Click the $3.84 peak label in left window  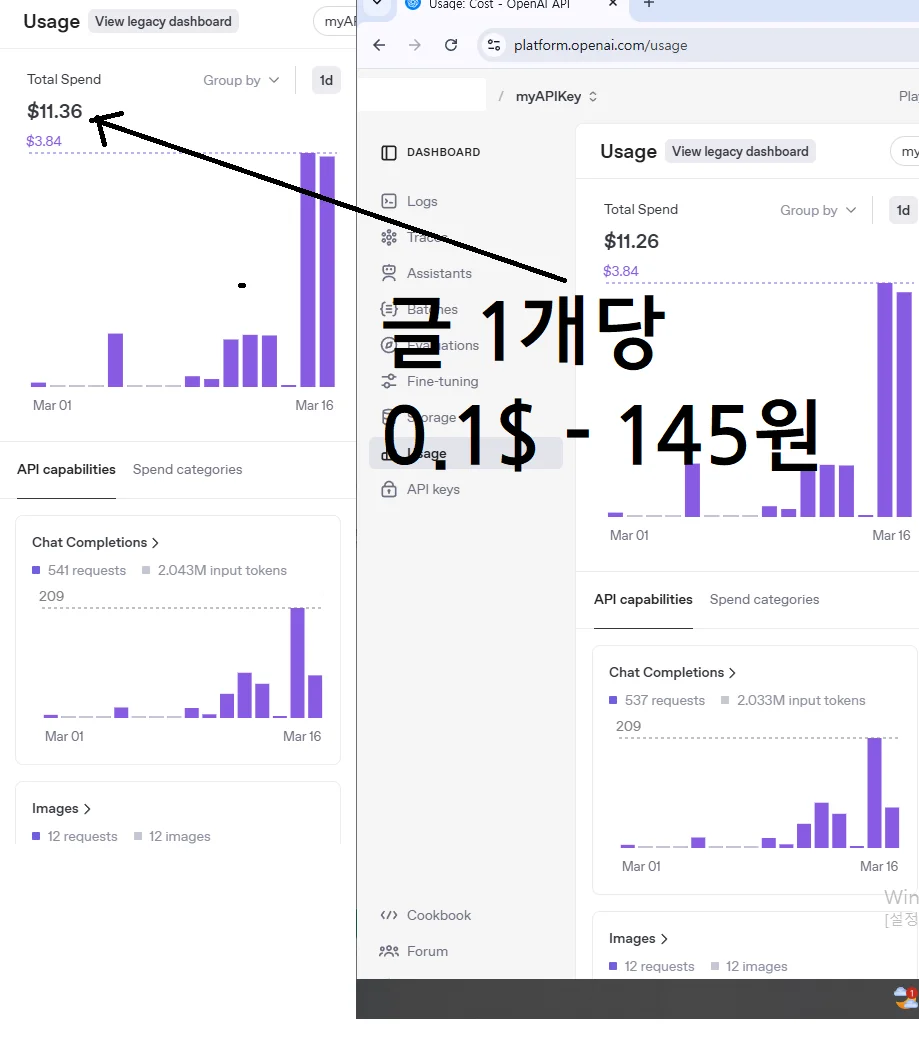pos(44,141)
